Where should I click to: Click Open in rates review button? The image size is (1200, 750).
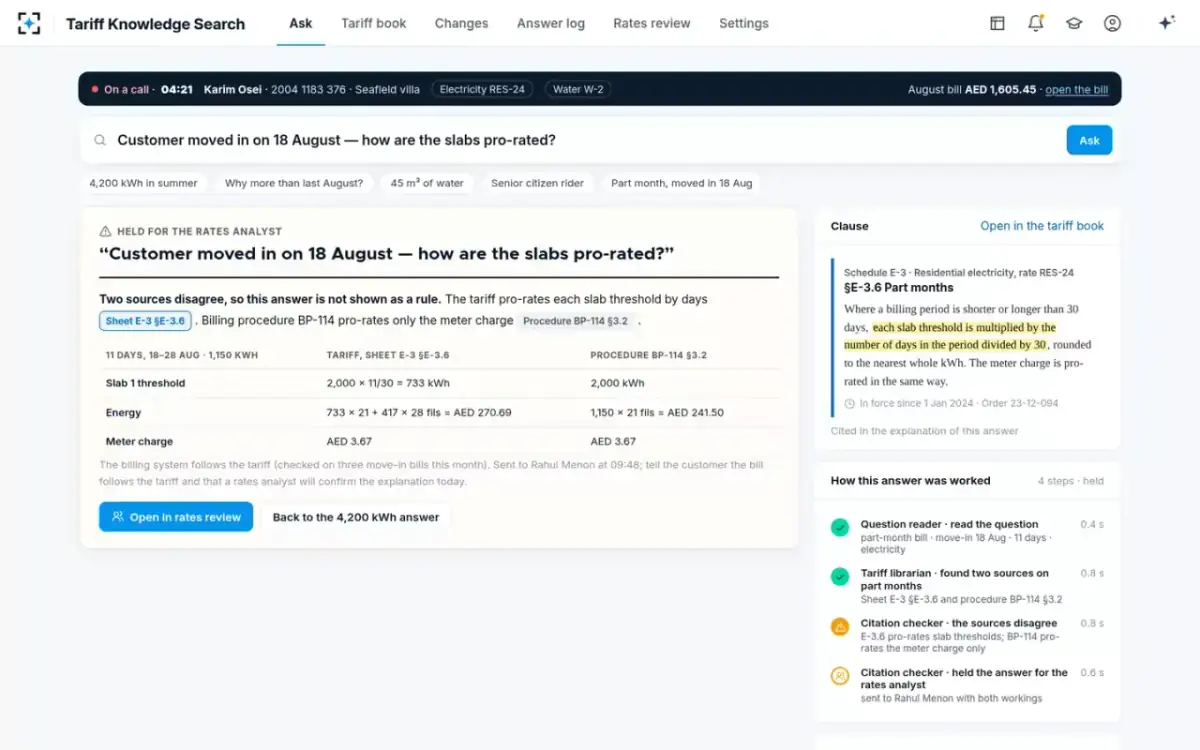(176, 517)
